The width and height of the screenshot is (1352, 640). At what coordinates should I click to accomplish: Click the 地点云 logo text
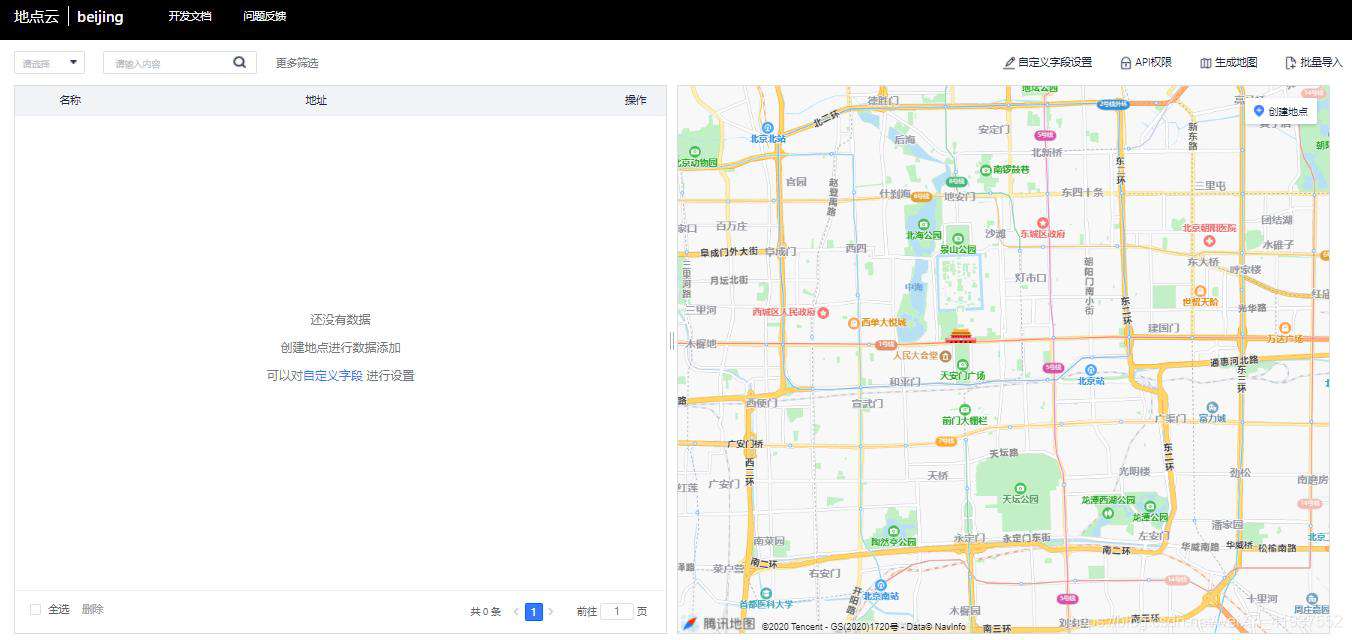pyautogui.click(x=36, y=17)
